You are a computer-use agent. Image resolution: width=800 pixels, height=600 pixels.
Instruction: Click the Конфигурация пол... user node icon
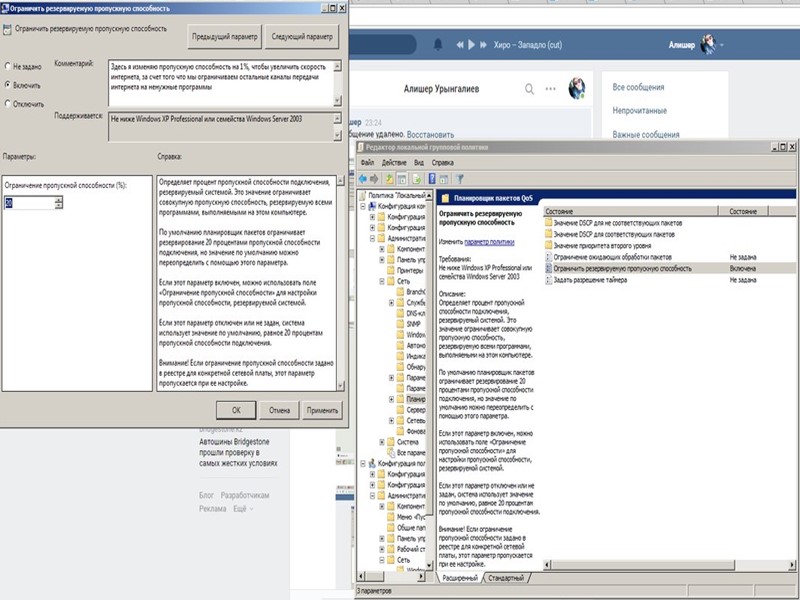(x=372, y=463)
